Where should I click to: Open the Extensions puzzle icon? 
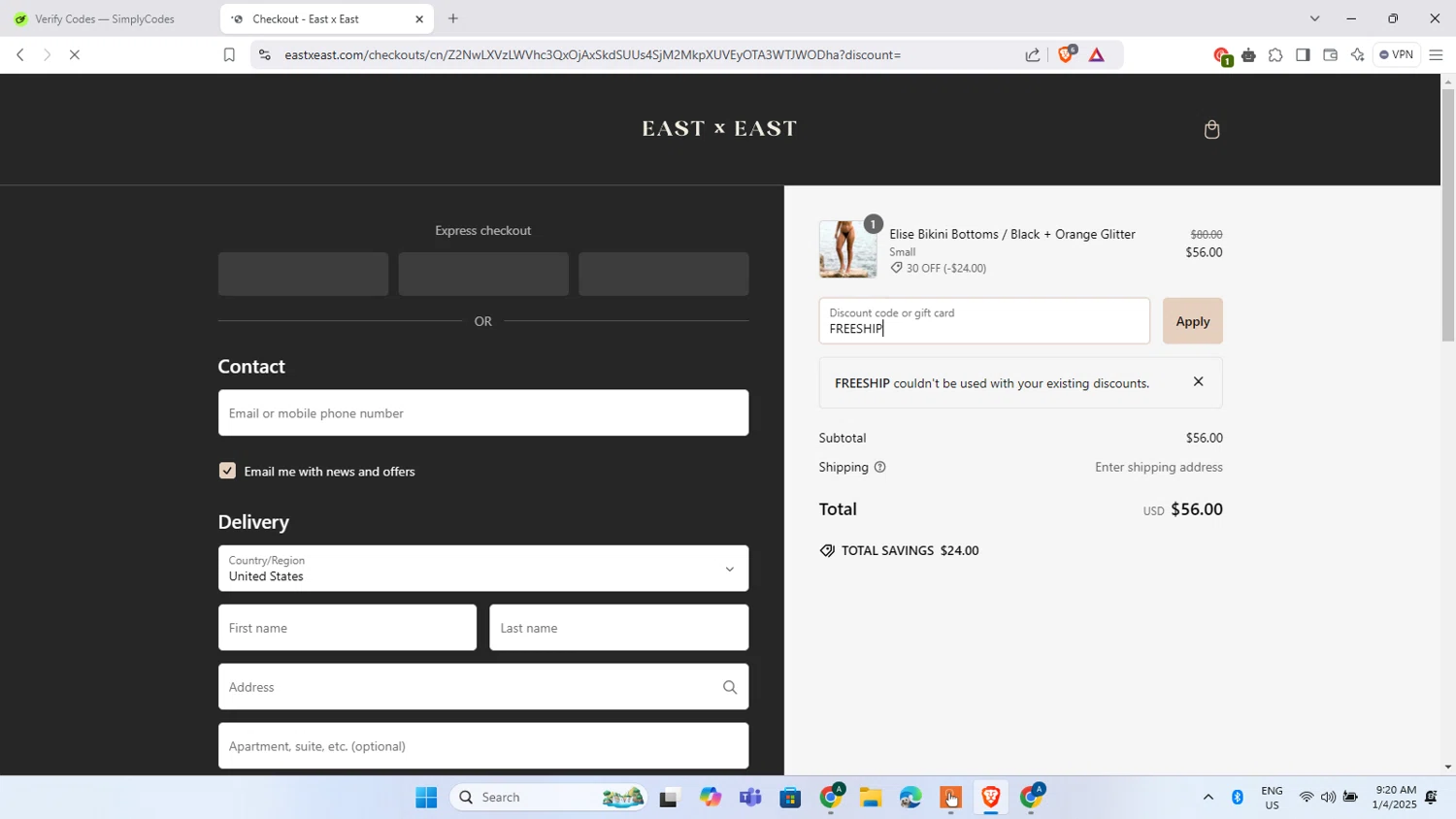coord(1275,54)
